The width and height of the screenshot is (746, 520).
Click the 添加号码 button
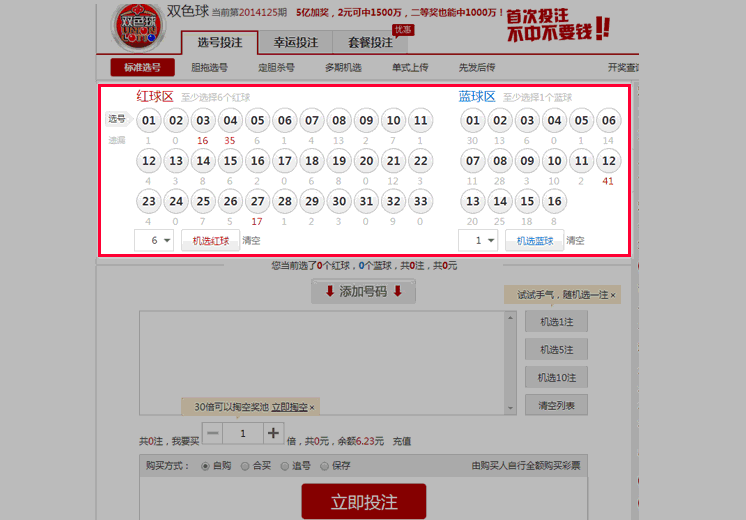(363, 291)
